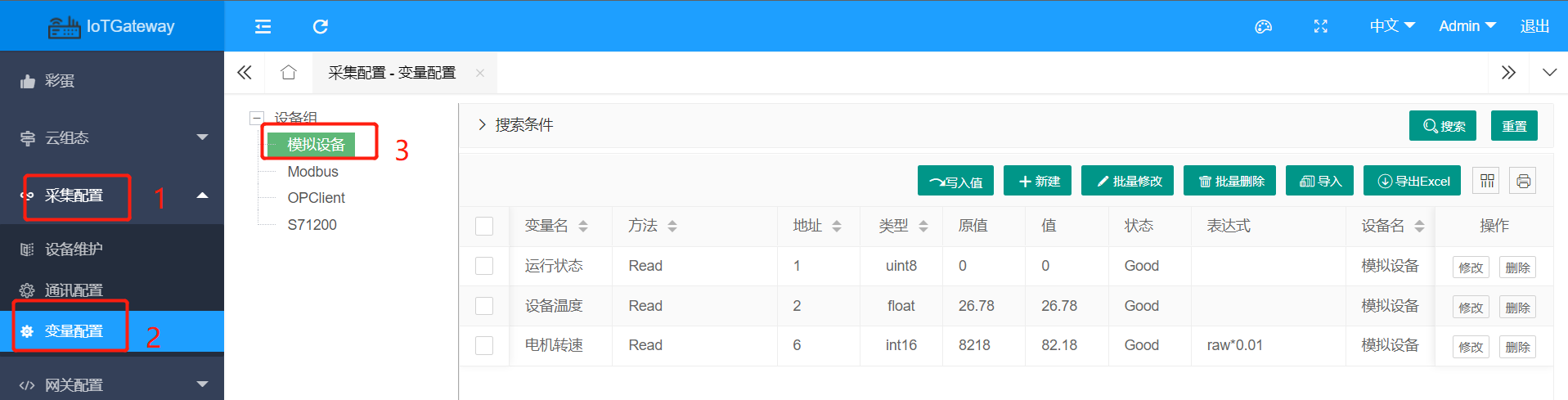Click the 新建 button
1568x400 pixels.
[1039, 181]
